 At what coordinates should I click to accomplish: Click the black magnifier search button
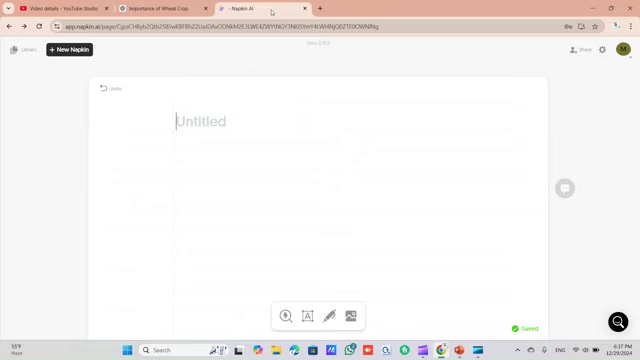(x=618, y=322)
